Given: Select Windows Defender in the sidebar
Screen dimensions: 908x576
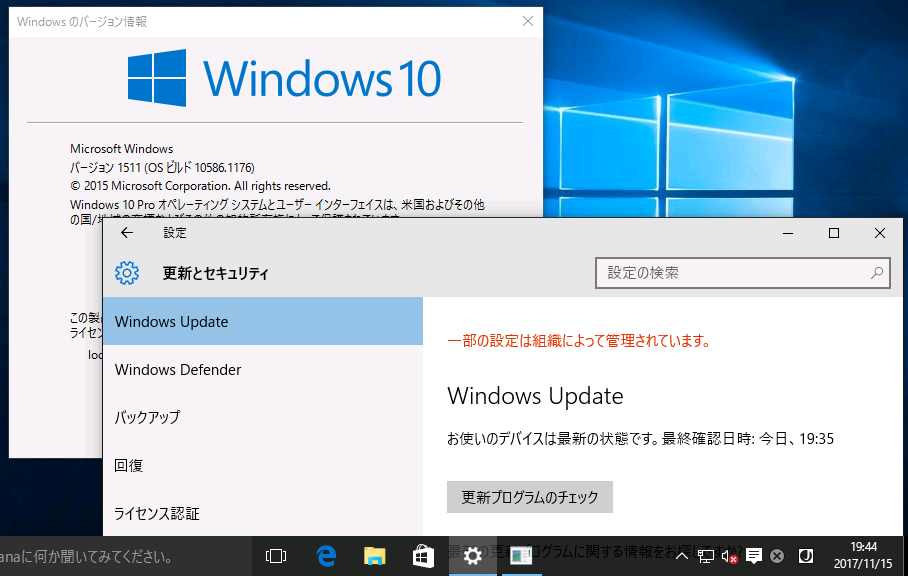Looking at the screenshot, I should (x=263, y=369).
